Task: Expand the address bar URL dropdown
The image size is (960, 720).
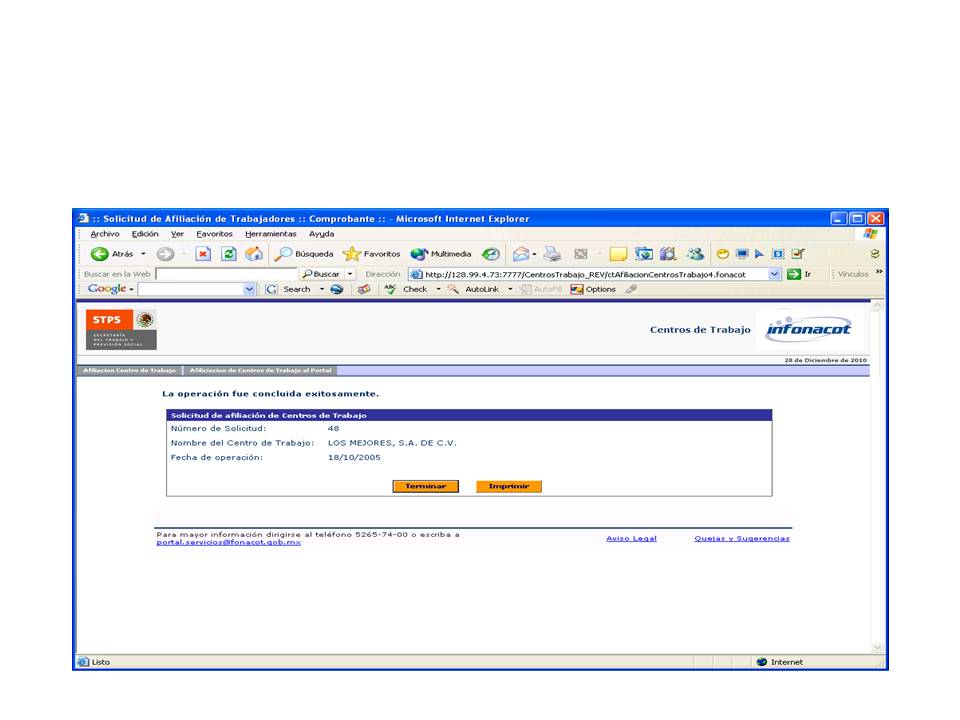Action: (774, 274)
